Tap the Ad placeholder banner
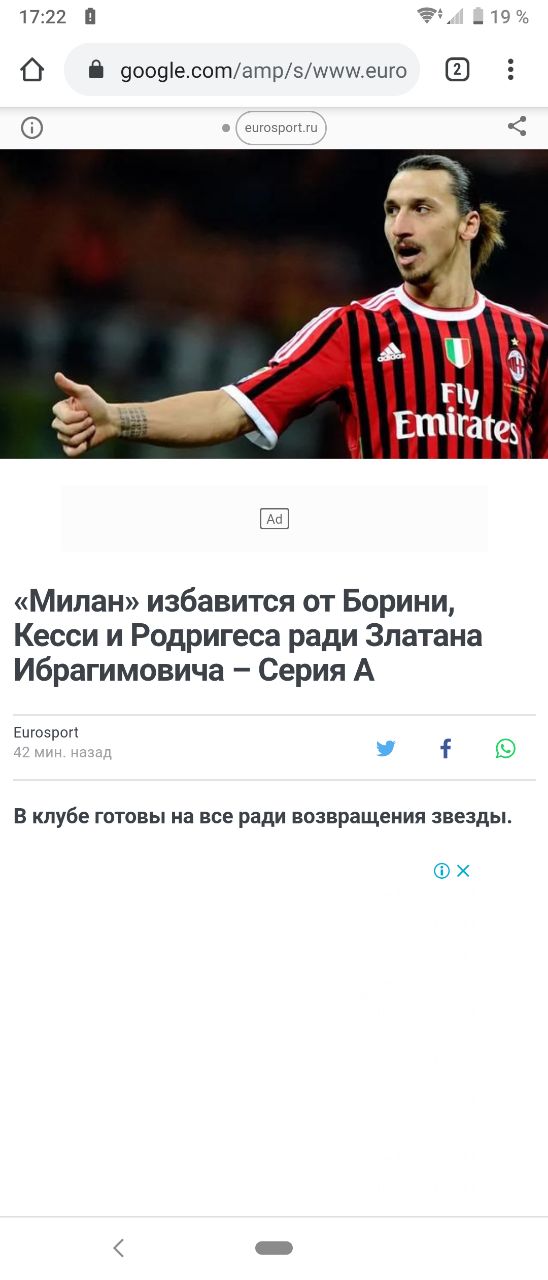The height and width of the screenshot is (1280, 548). 274,519
